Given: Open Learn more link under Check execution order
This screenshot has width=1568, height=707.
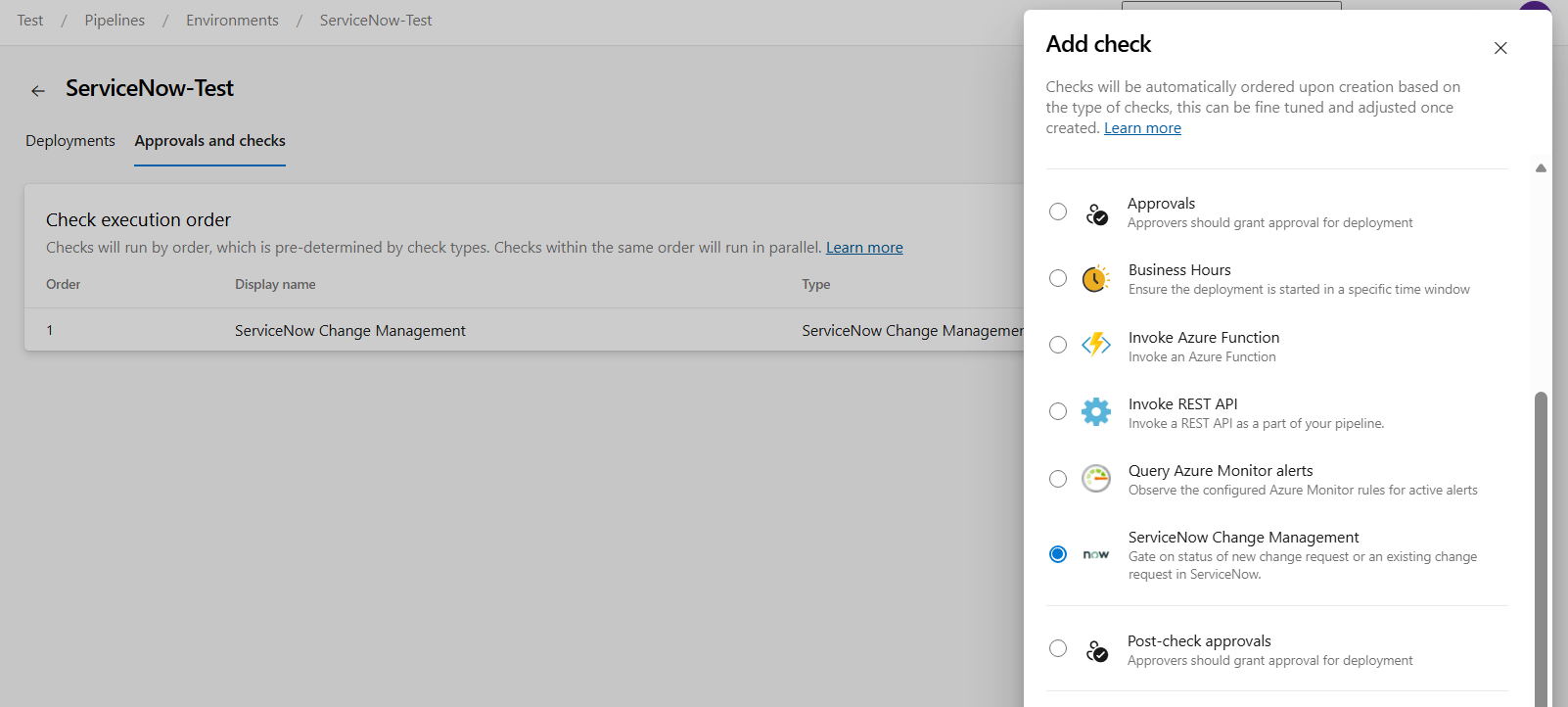Looking at the screenshot, I should pos(864,248).
